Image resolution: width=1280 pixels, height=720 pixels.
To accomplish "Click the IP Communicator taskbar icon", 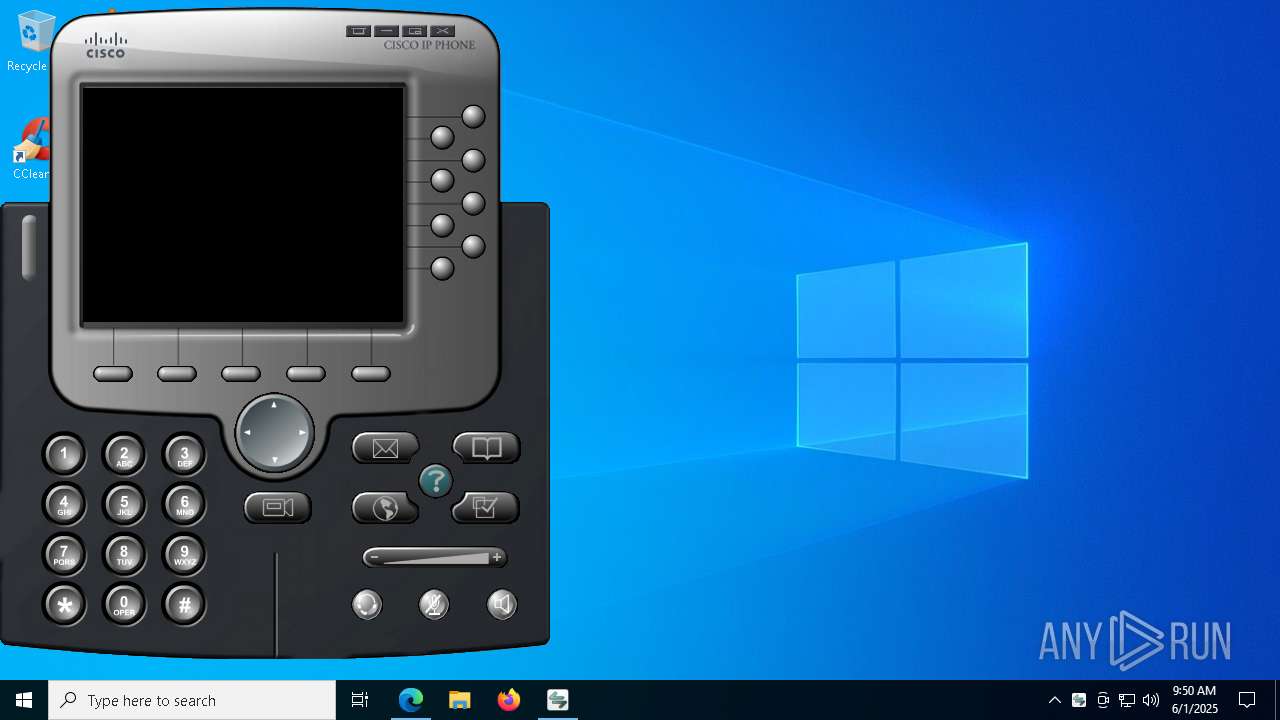I will (x=558, y=700).
